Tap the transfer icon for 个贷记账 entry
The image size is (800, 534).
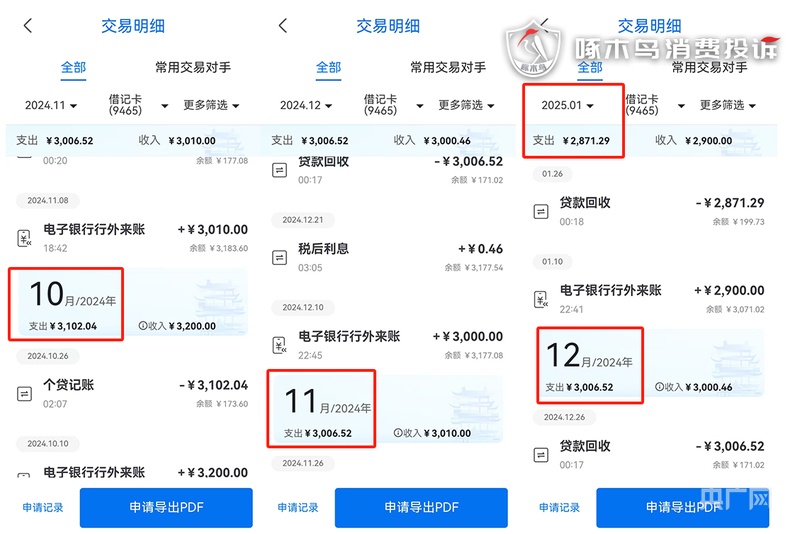25,394
